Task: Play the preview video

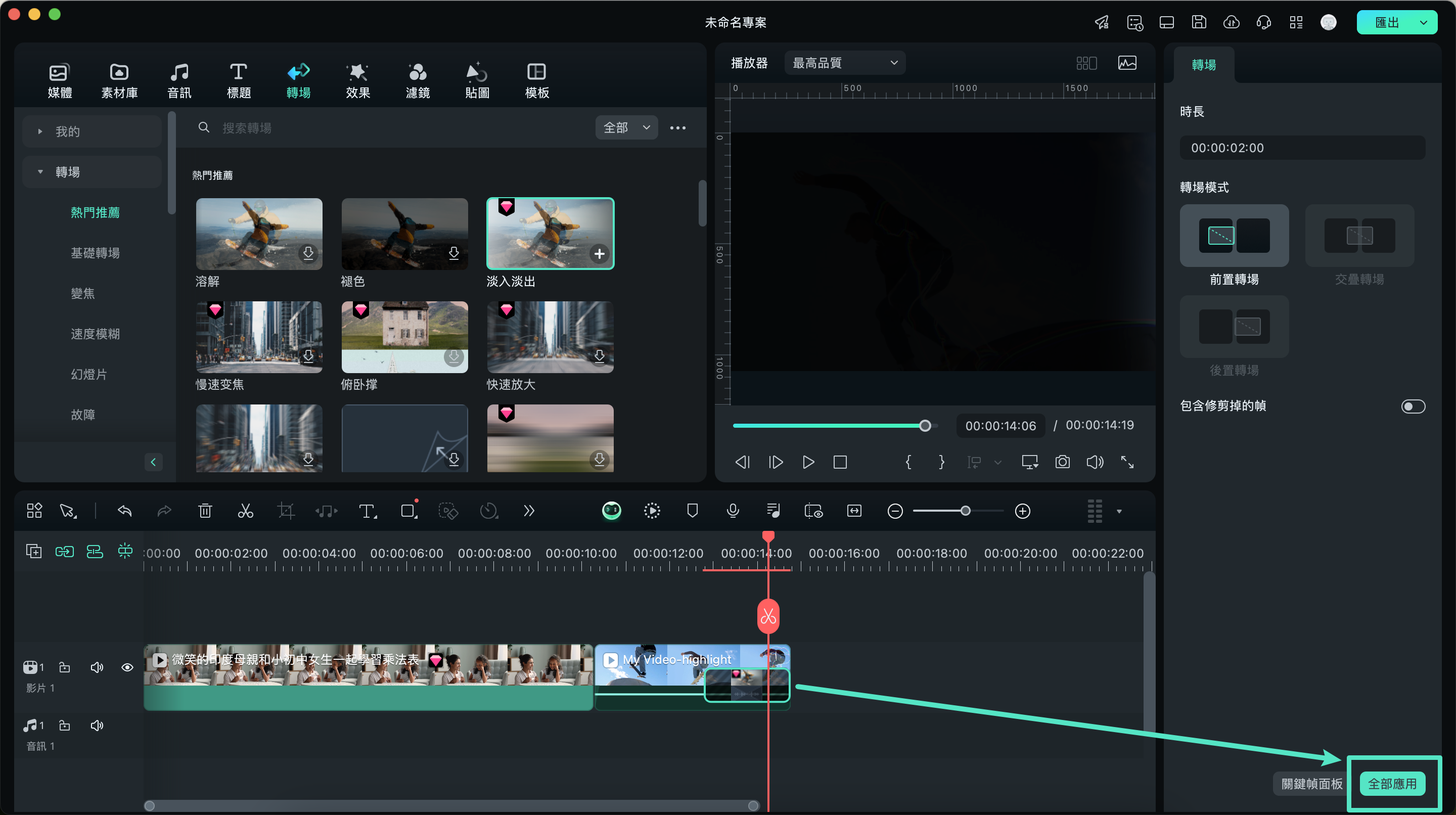Action: [x=808, y=462]
